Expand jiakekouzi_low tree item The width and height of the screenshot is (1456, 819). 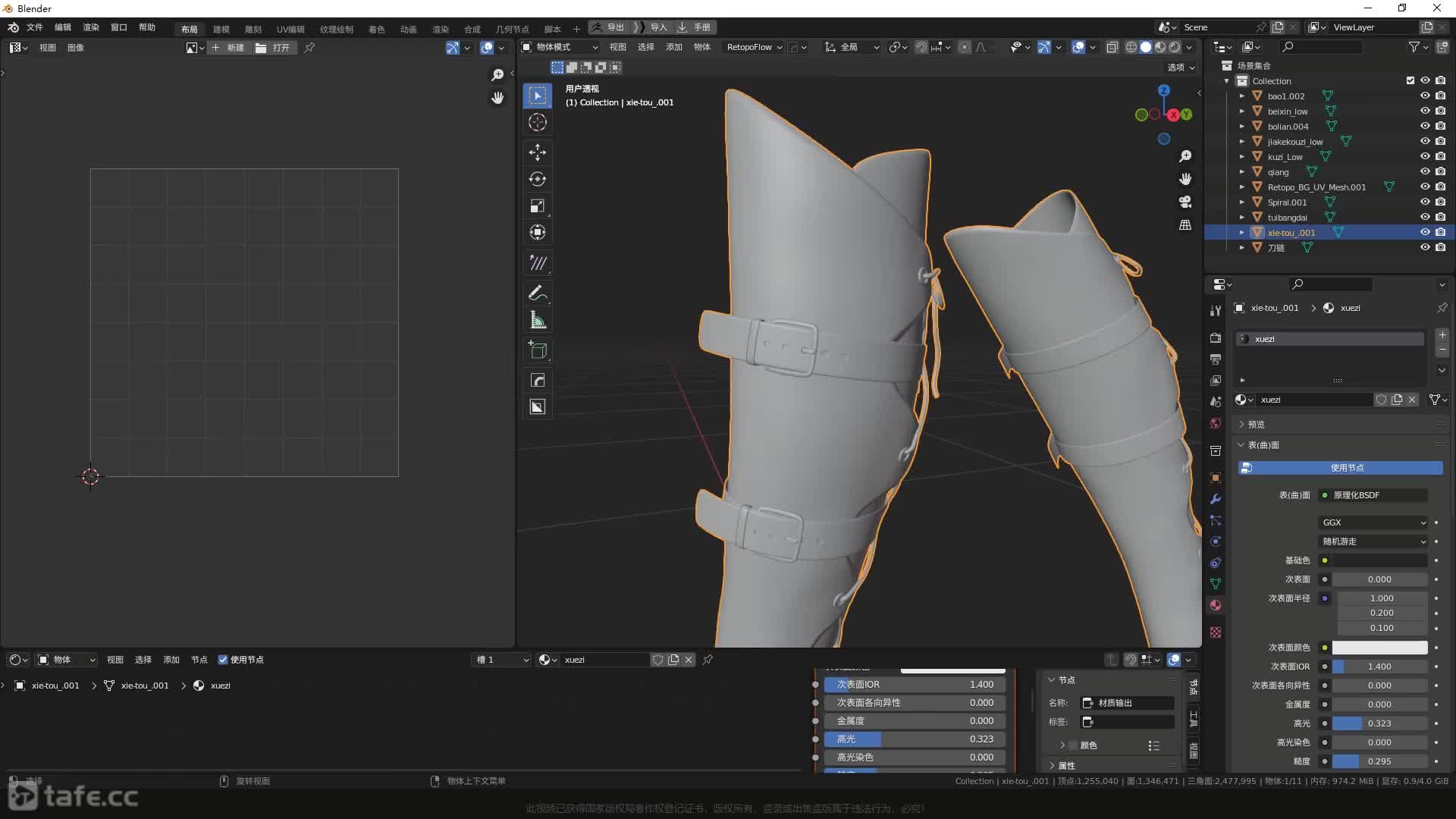1241,142
